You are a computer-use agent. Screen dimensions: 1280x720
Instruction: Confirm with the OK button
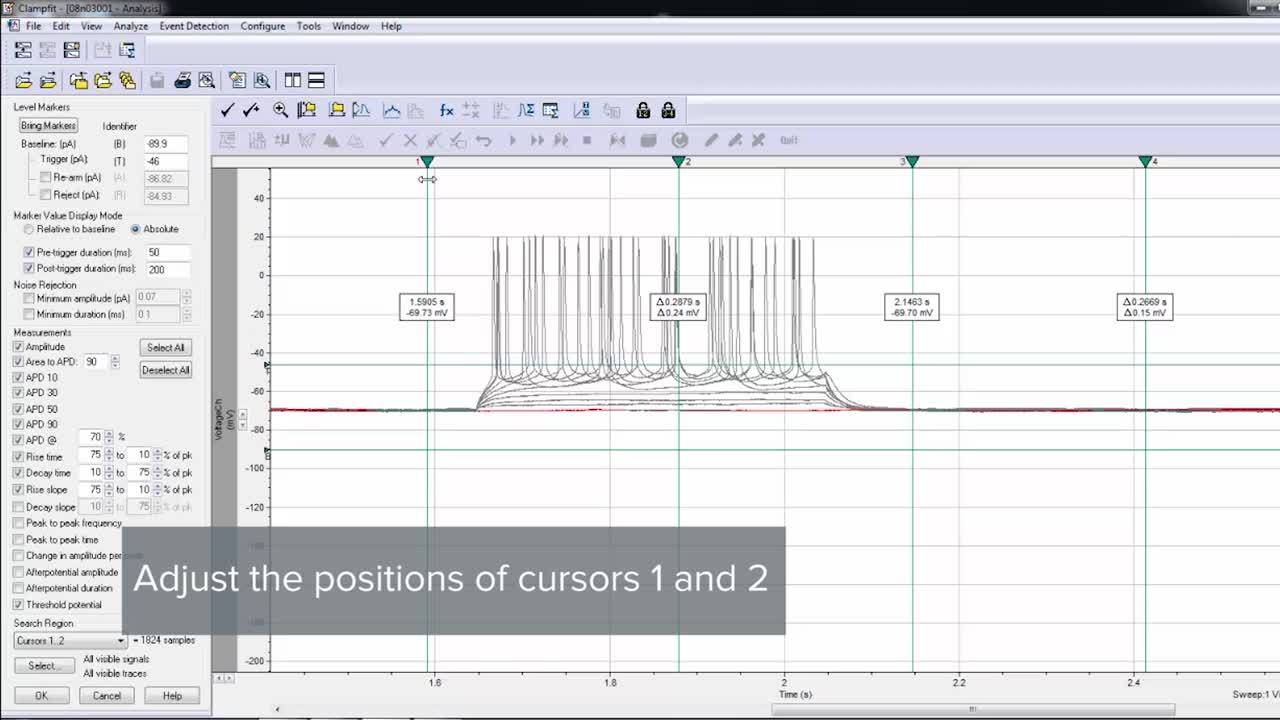(41, 696)
